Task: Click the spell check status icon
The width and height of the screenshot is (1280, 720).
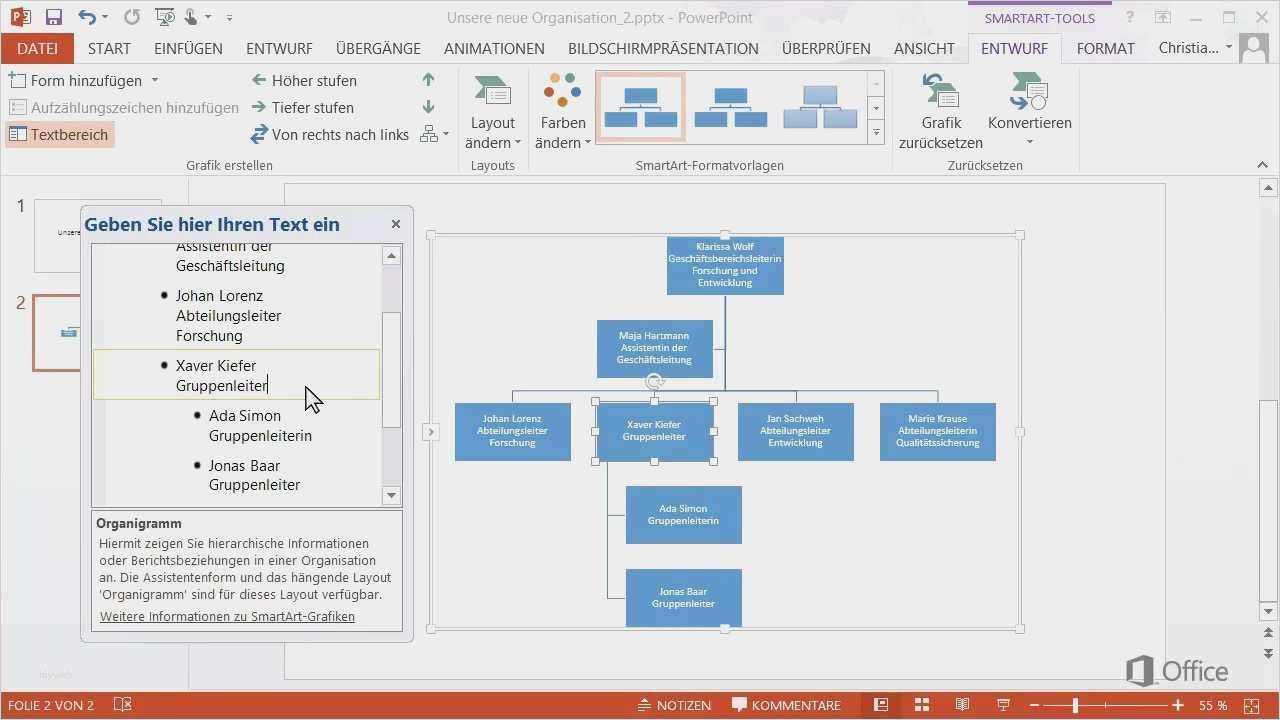Action: click(x=123, y=705)
